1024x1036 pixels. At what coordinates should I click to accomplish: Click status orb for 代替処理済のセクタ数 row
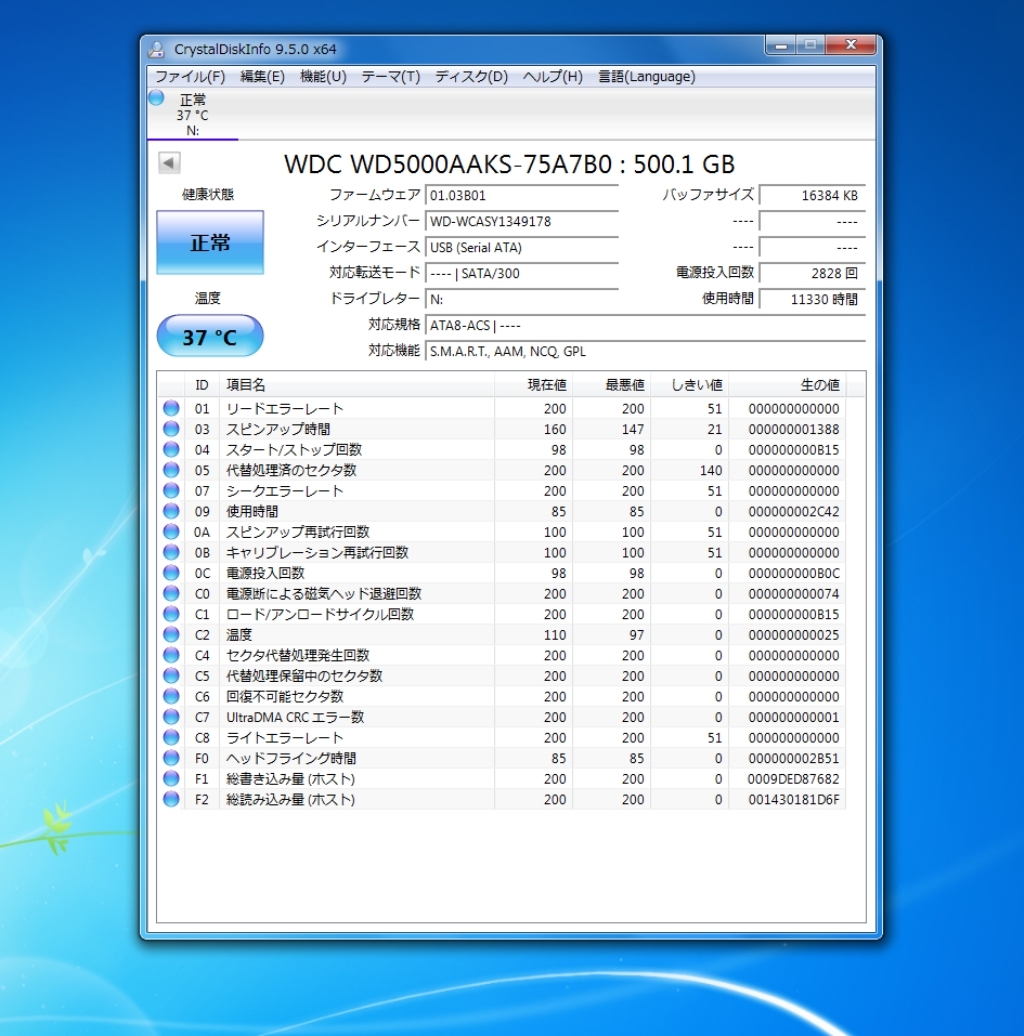click(171, 470)
